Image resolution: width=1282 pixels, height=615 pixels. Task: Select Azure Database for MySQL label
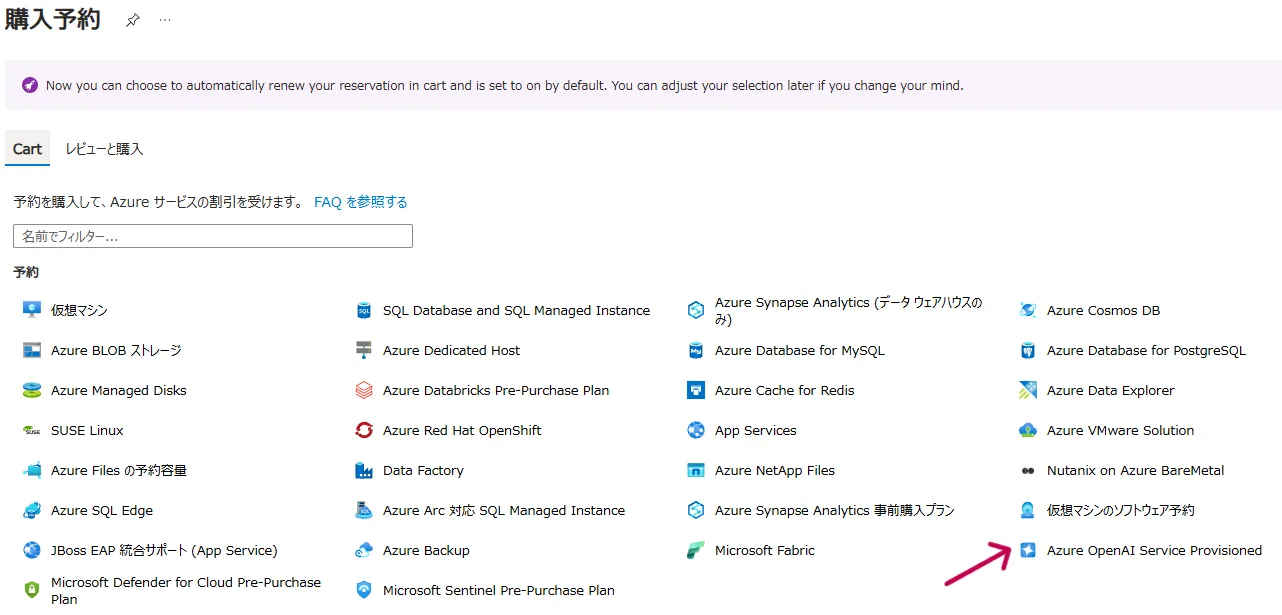click(800, 350)
